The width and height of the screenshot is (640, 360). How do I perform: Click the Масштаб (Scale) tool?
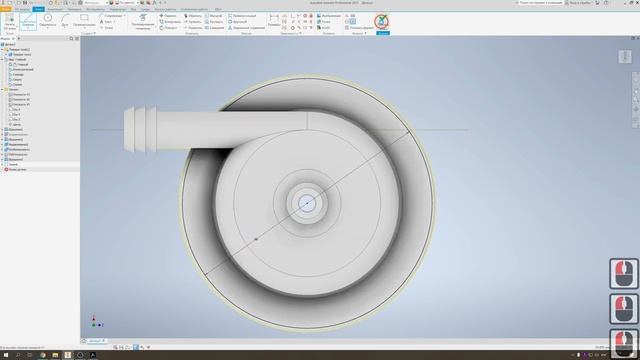(x=213, y=16)
